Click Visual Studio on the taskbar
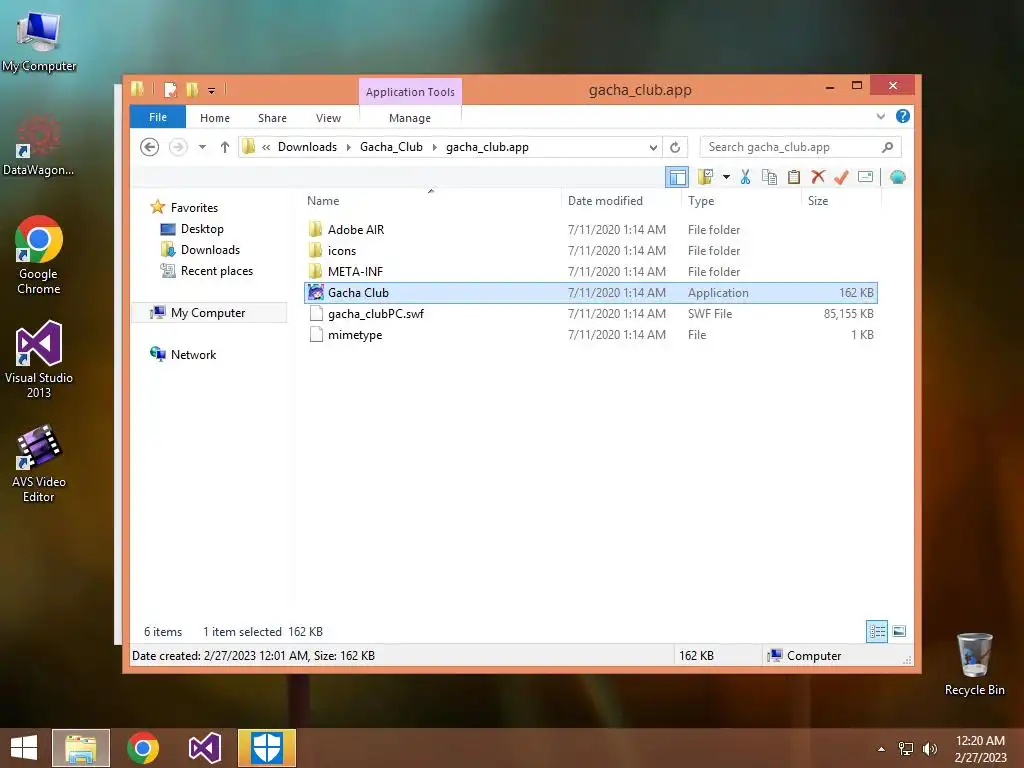Screen dimensions: 1024x768 (x=205, y=748)
